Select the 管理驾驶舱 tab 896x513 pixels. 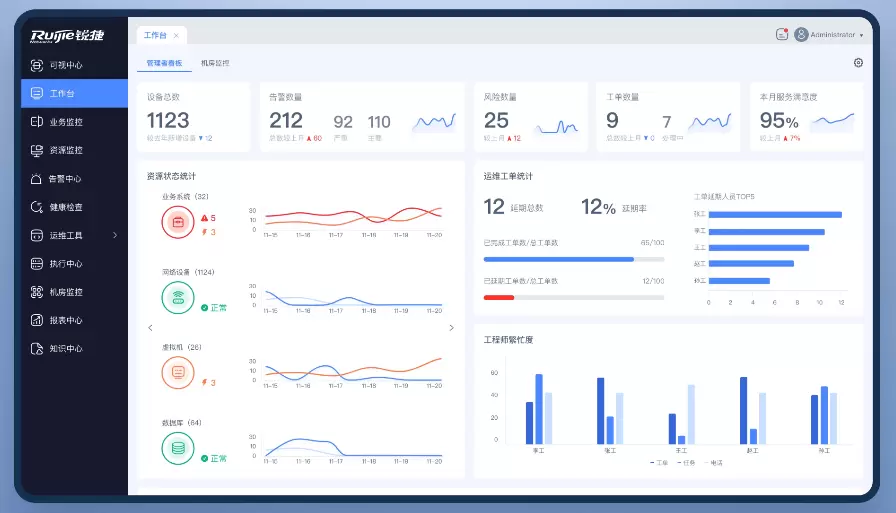164,63
